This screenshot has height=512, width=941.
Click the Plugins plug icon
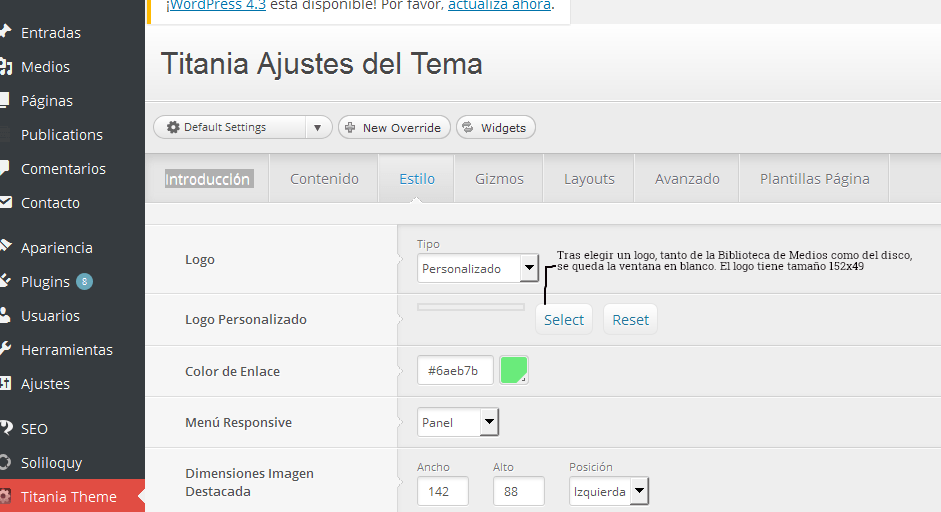pos(5,280)
